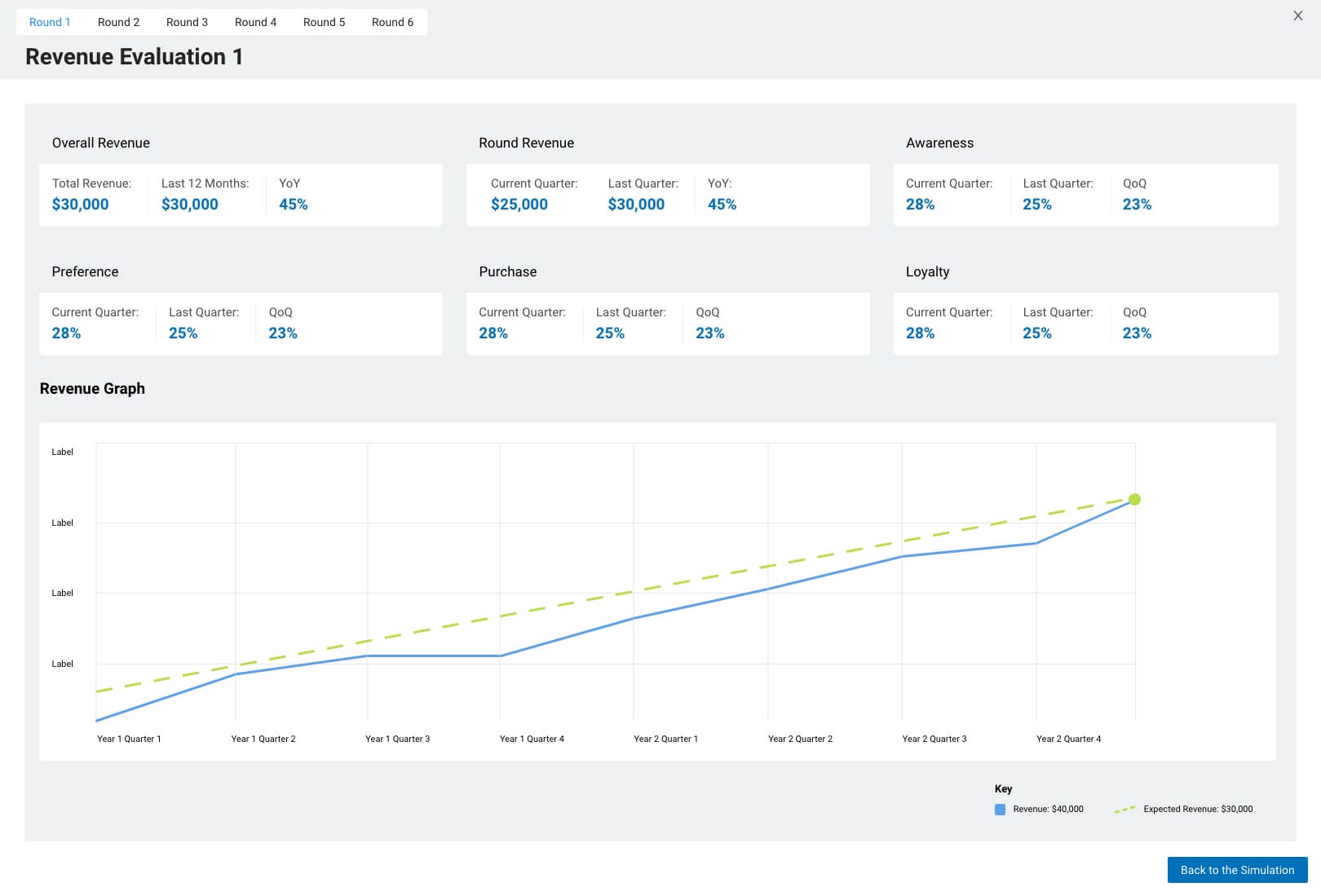Screen dimensions: 1321x896
Task: Click the Year 2 Quarter 3 axis label
Action: click(x=934, y=739)
